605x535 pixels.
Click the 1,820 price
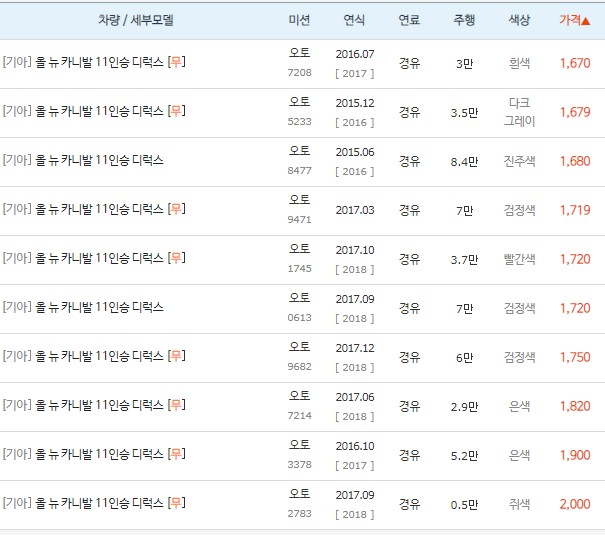coord(575,406)
